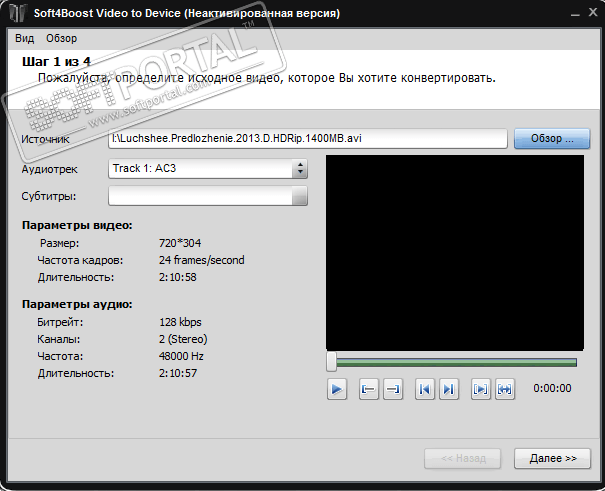The width and height of the screenshot is (605, 491).
Task: Jump to previous frame button
Action: 425,389
